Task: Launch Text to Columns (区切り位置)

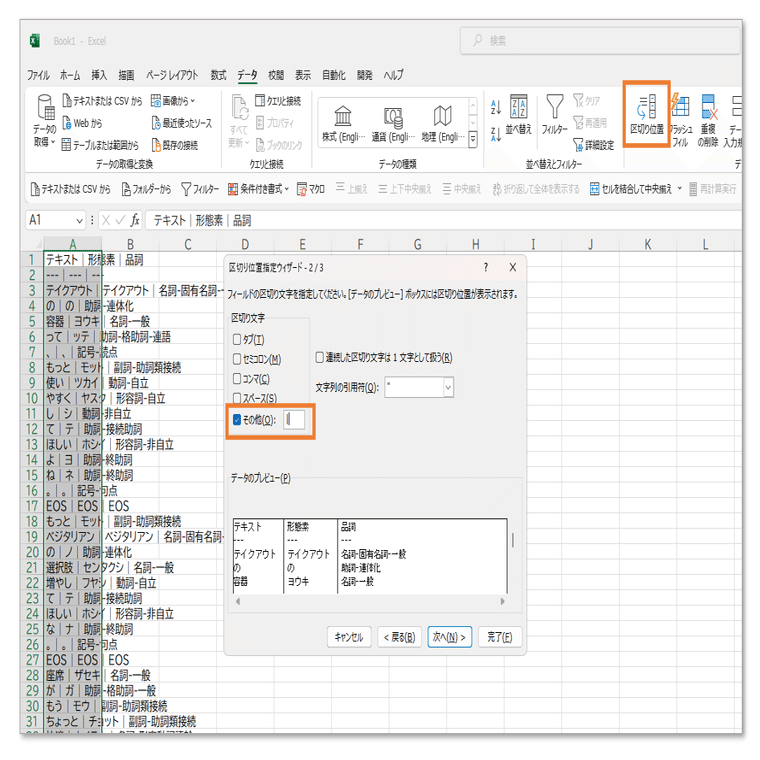Action: tap(647, 114)
